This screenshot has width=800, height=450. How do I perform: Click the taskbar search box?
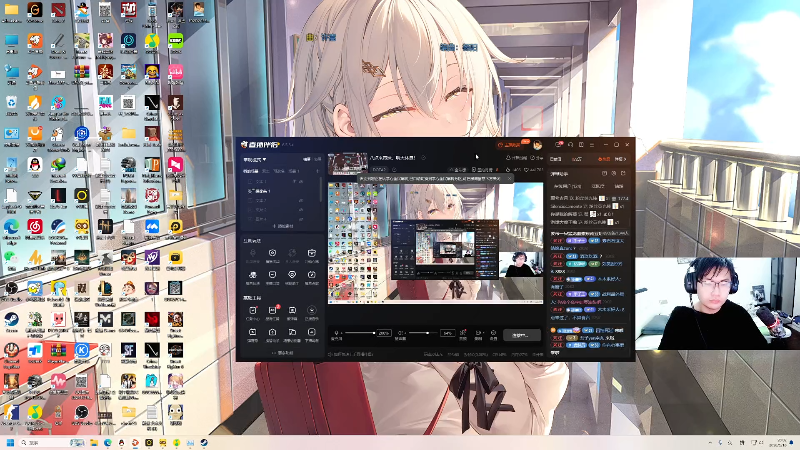[x=51, y=442]
